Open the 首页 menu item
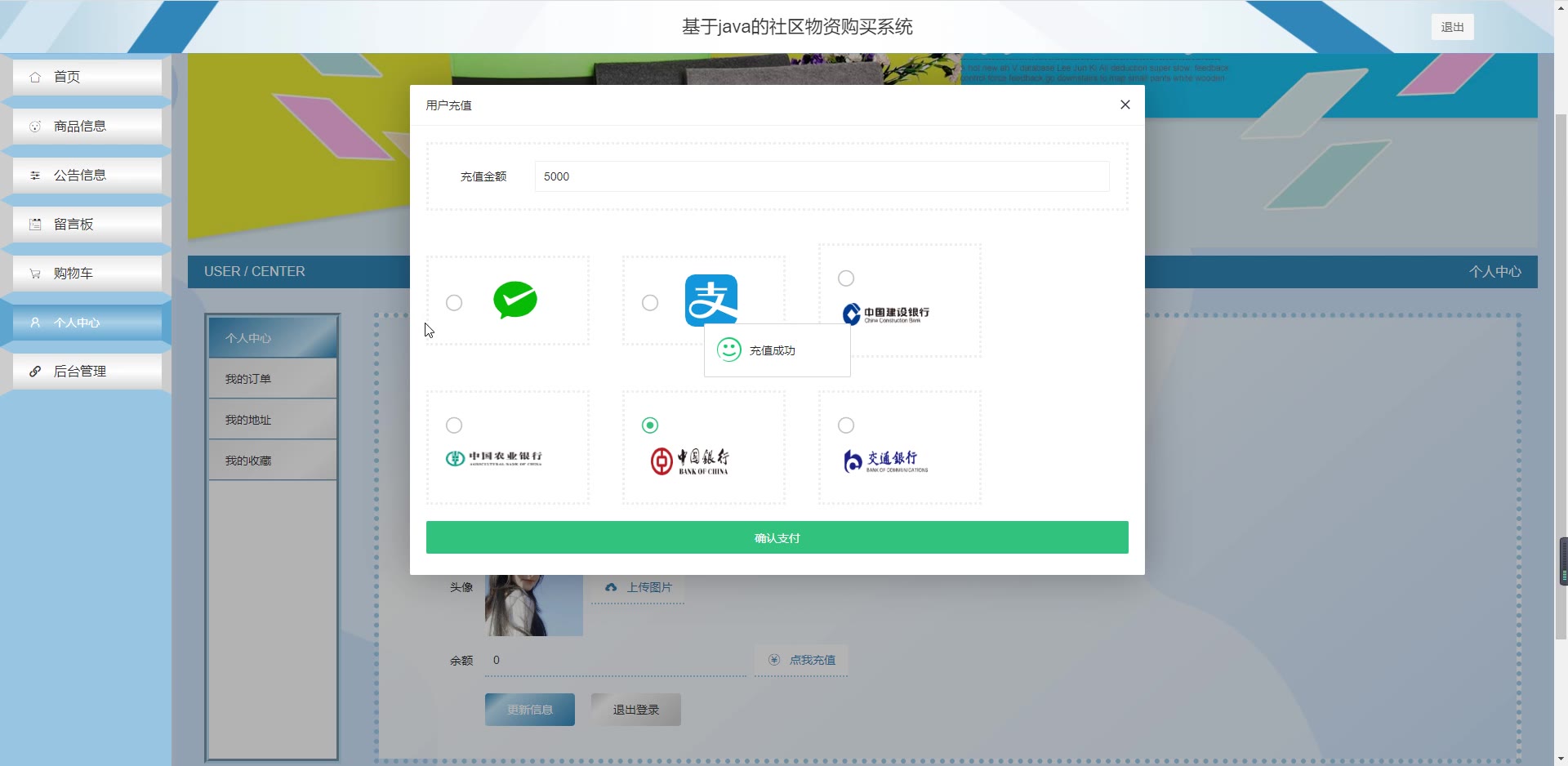The width and height of the screenshot is (1568, 766). (x=87, y=78)
